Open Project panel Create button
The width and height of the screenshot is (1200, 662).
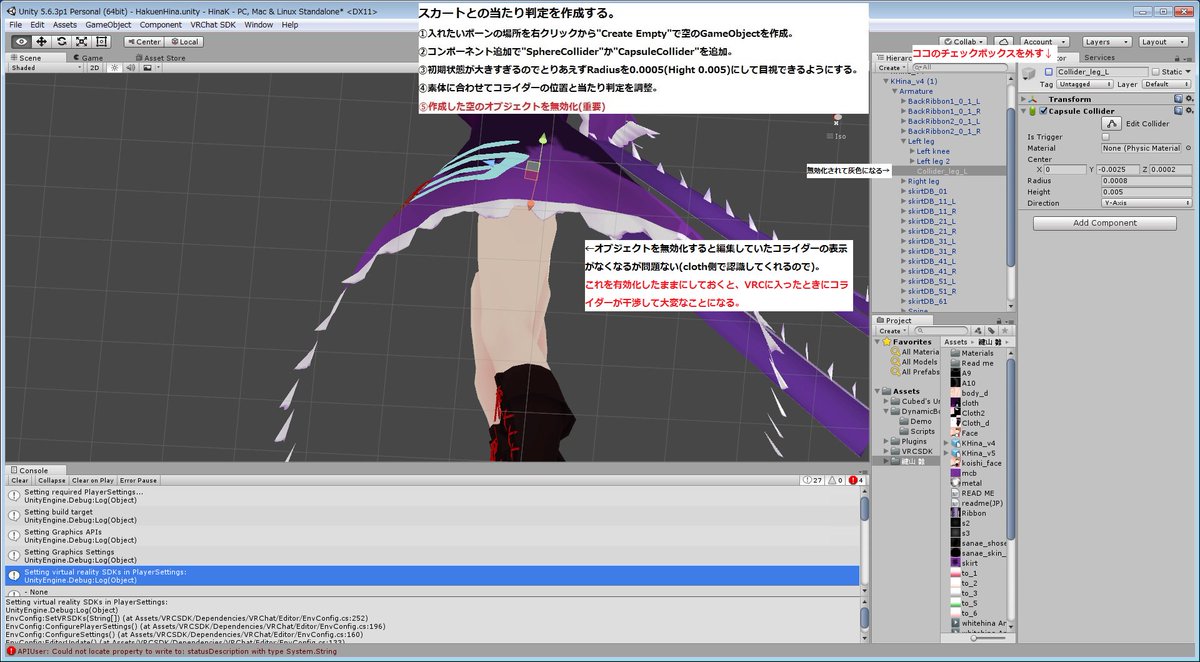[890, 331]
